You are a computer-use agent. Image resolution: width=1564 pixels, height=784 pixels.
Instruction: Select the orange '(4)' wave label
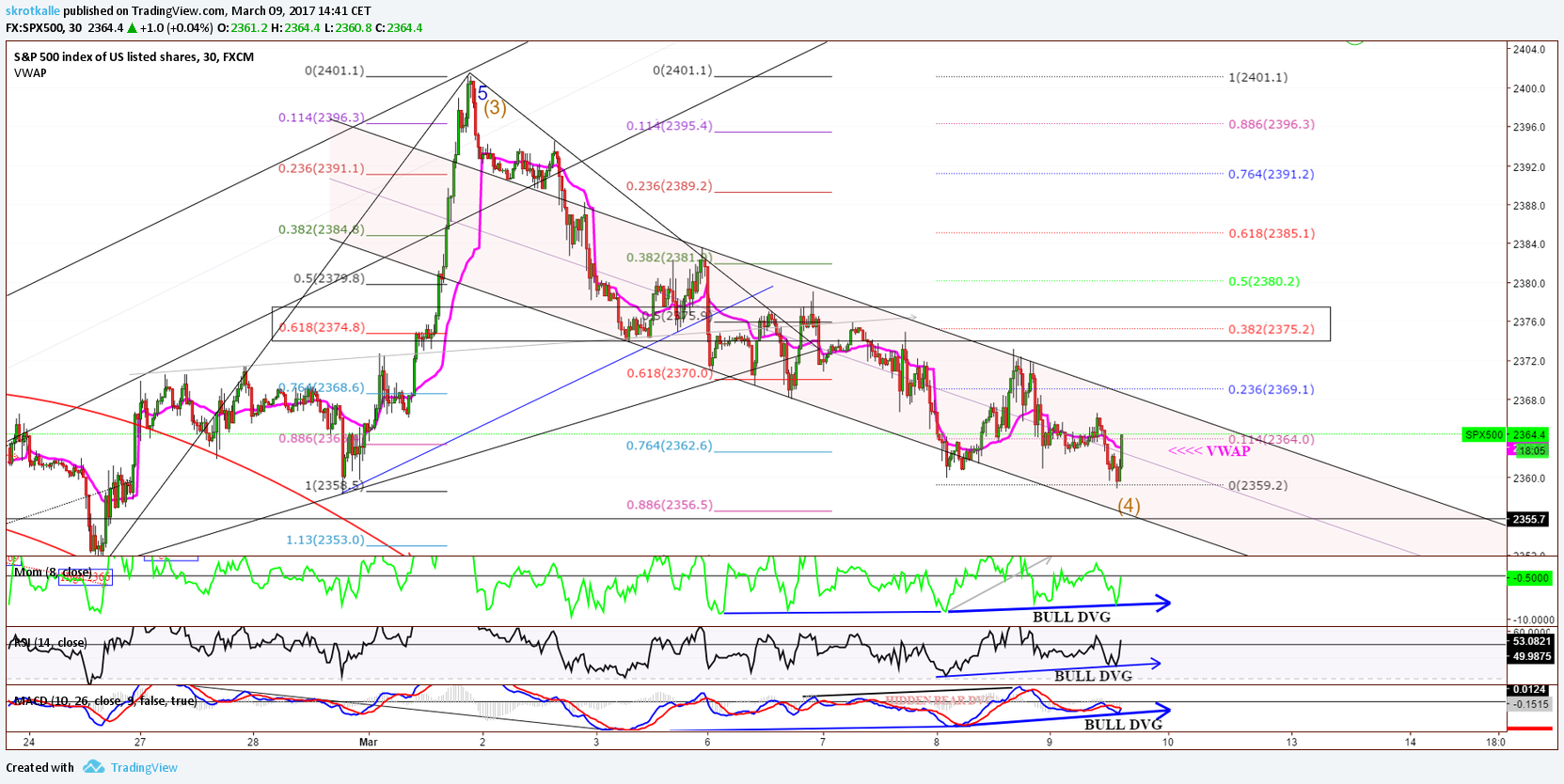[1129, 506]
